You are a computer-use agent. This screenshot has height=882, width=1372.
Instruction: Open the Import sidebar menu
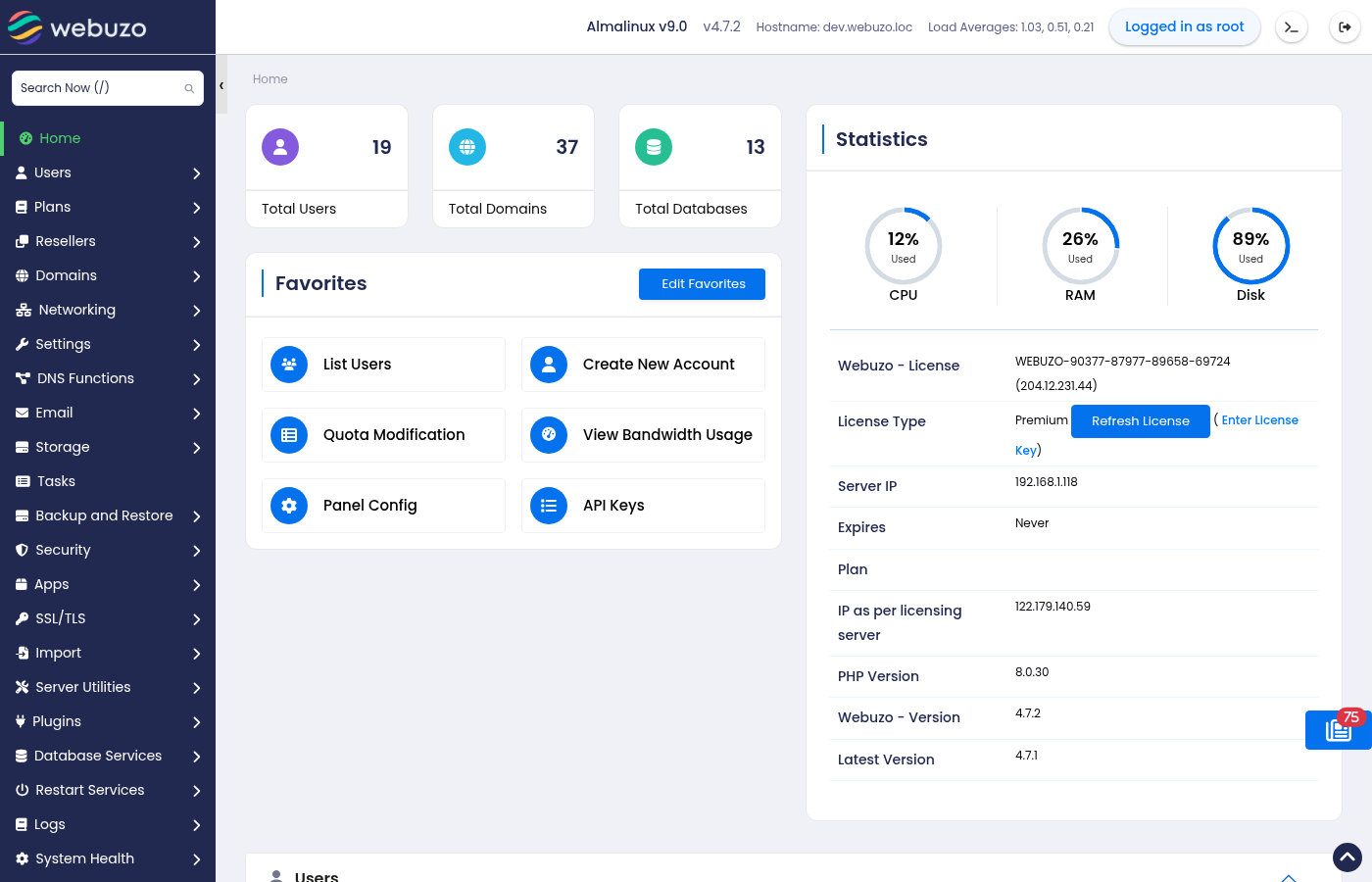tap(108, 653)
